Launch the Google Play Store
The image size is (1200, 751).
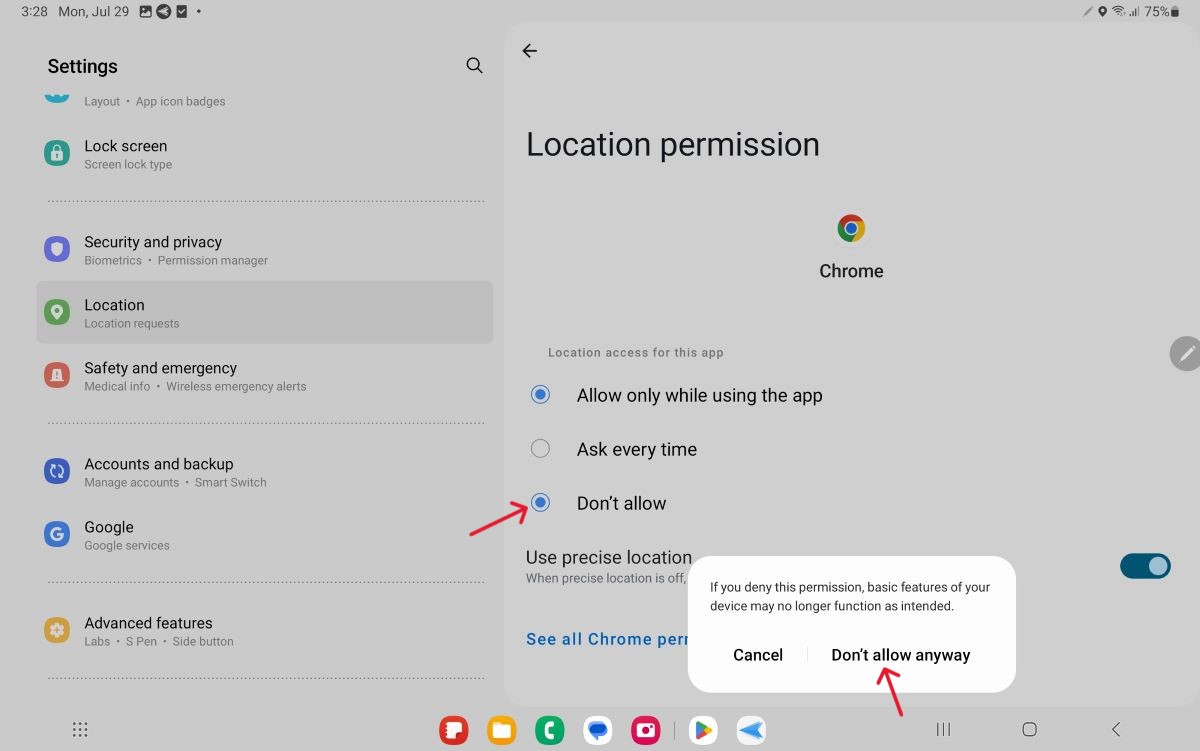tap(703, 730)
